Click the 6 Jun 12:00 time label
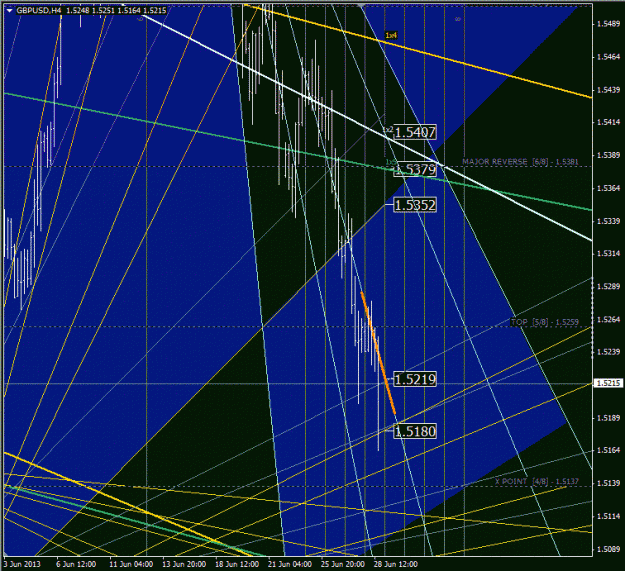The width and height of the screenshot is (625, 571). (76, 564)
